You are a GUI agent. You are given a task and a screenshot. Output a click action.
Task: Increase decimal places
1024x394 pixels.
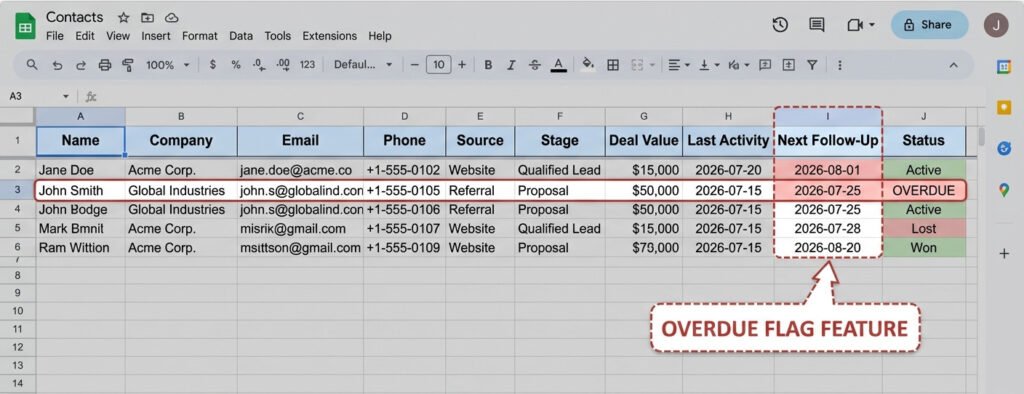click(x=283, y=65)
